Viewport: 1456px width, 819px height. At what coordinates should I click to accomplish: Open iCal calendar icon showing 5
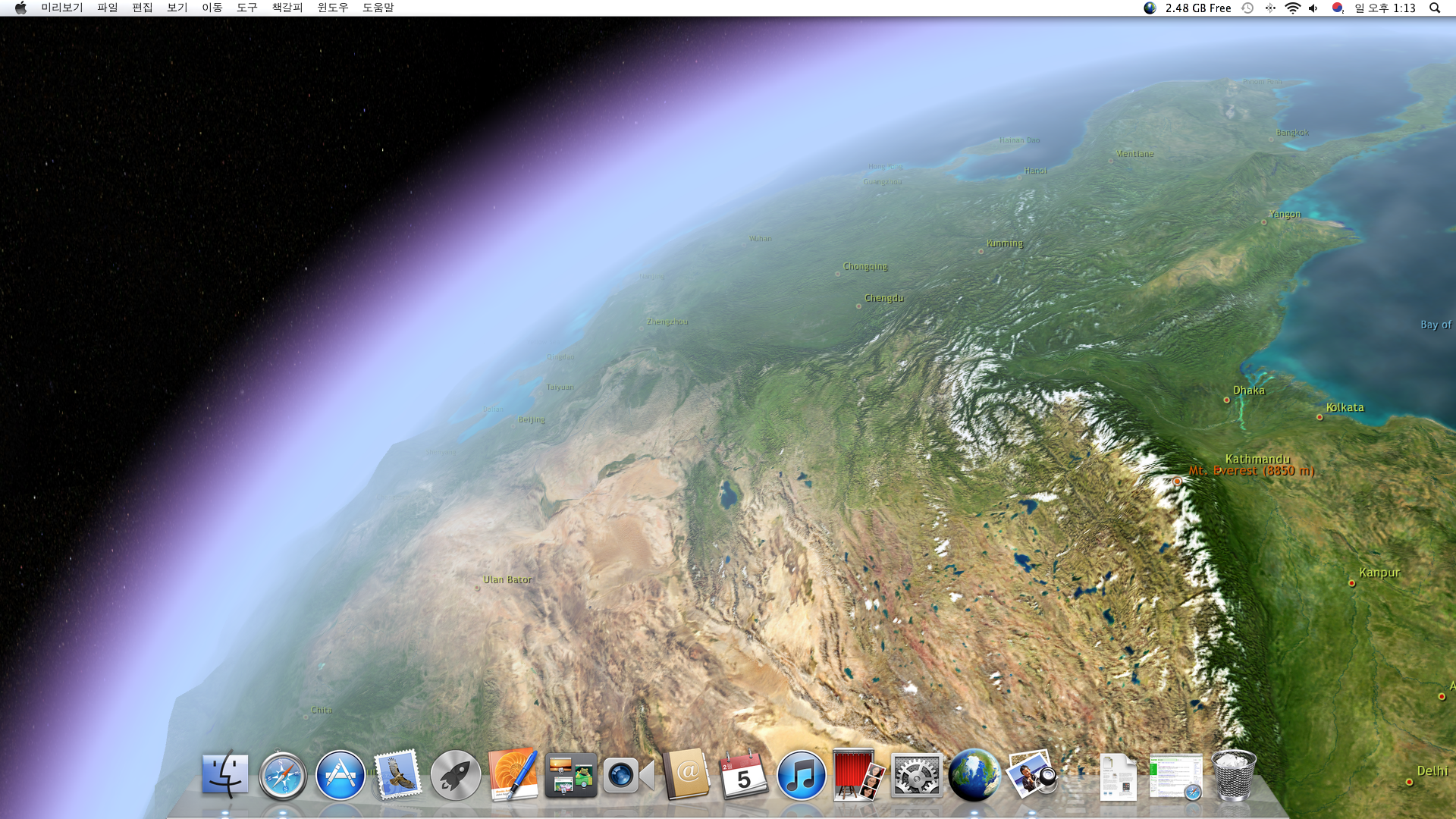point(744,775)
